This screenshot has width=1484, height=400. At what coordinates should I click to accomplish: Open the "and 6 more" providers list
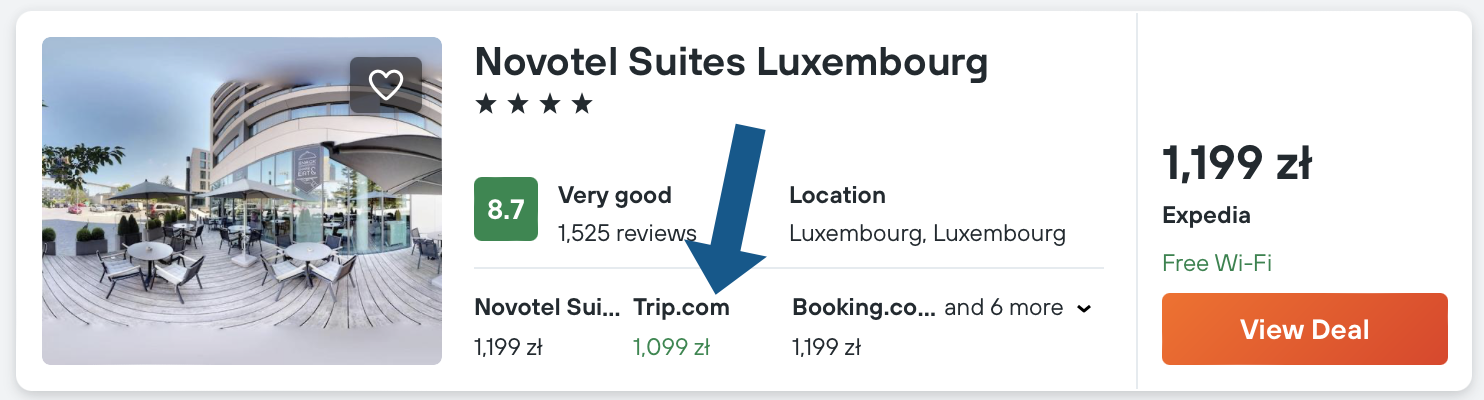coord(1003,308)
